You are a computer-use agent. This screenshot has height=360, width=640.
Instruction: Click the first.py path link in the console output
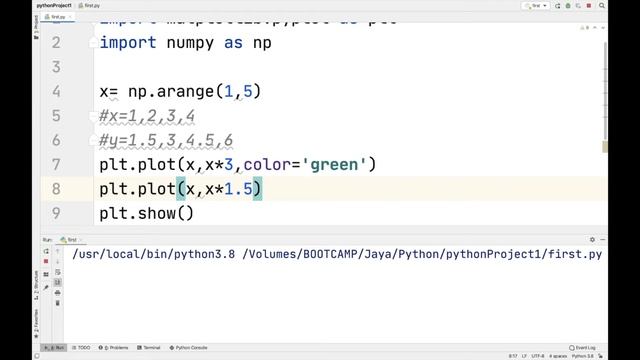pyautogui.click(x=422, y=254)
